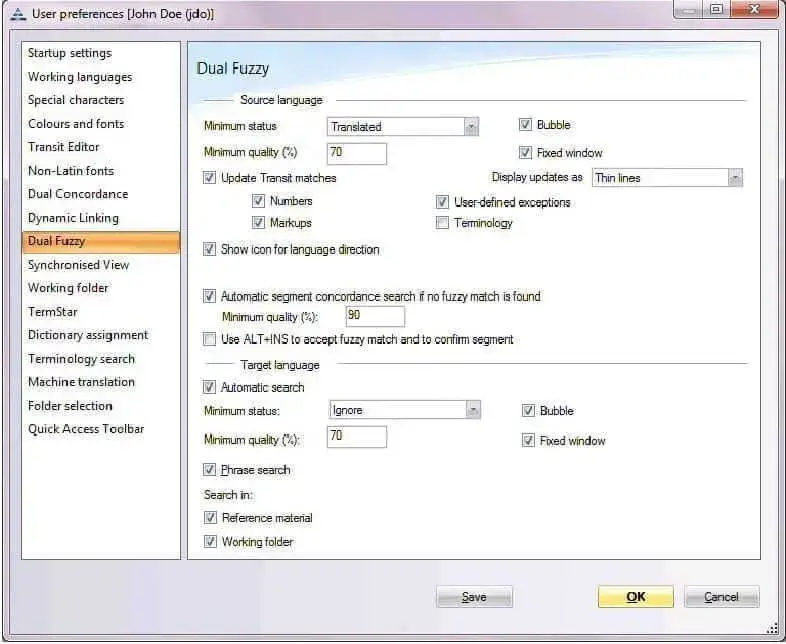Toggle target language Bubble checkbox
The width and height of the screenshot is (786, 644).
(528, 410)
